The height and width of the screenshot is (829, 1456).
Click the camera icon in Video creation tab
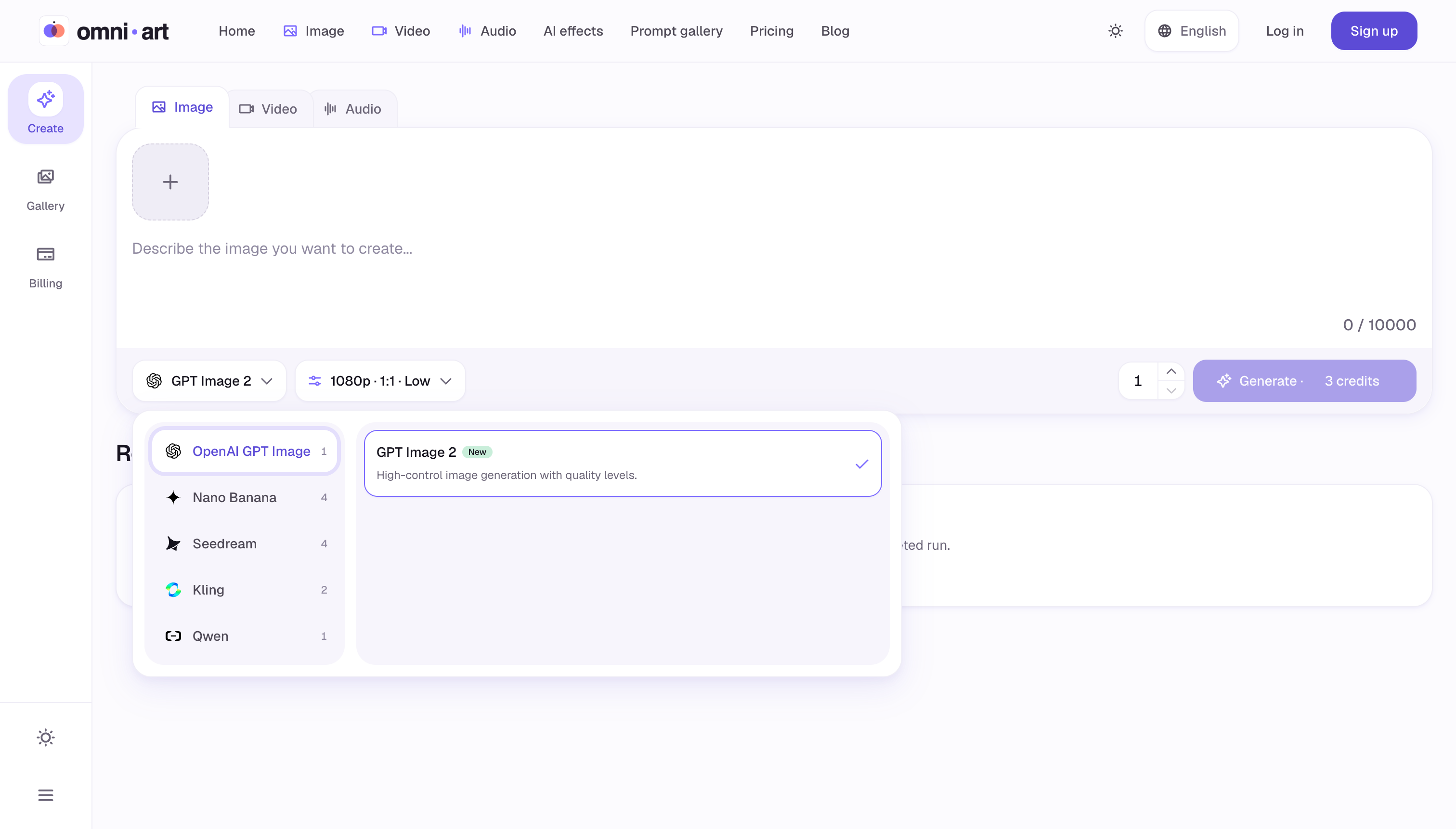[x=247, y=109]
